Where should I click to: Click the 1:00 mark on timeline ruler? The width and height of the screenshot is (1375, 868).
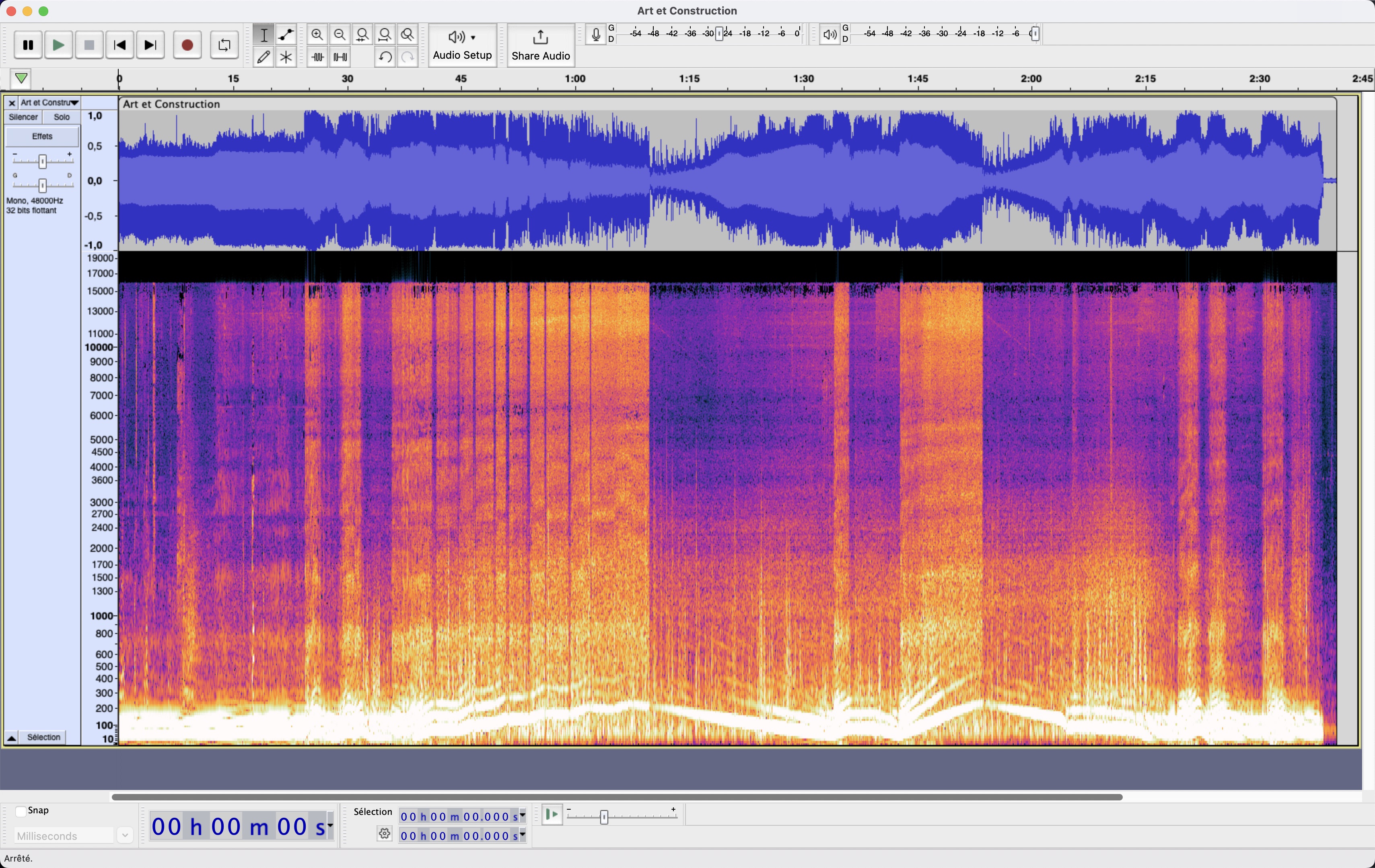click(575, 79)
